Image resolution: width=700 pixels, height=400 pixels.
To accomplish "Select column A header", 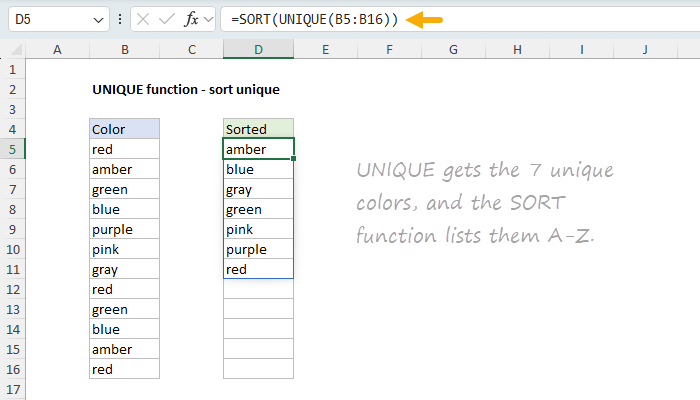I will click(57, 50).
